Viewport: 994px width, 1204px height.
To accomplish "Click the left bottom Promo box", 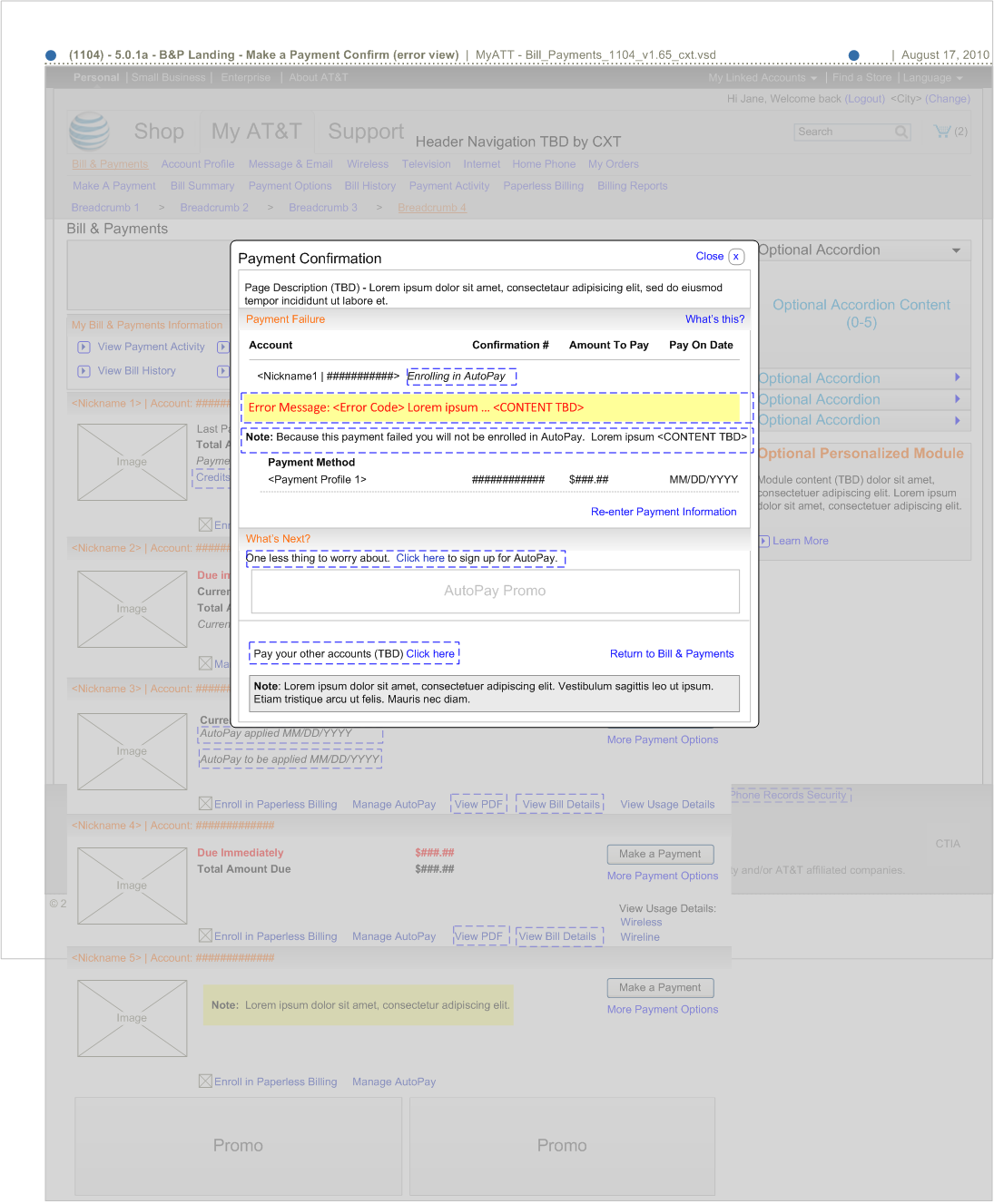I will coord(238,1146).
